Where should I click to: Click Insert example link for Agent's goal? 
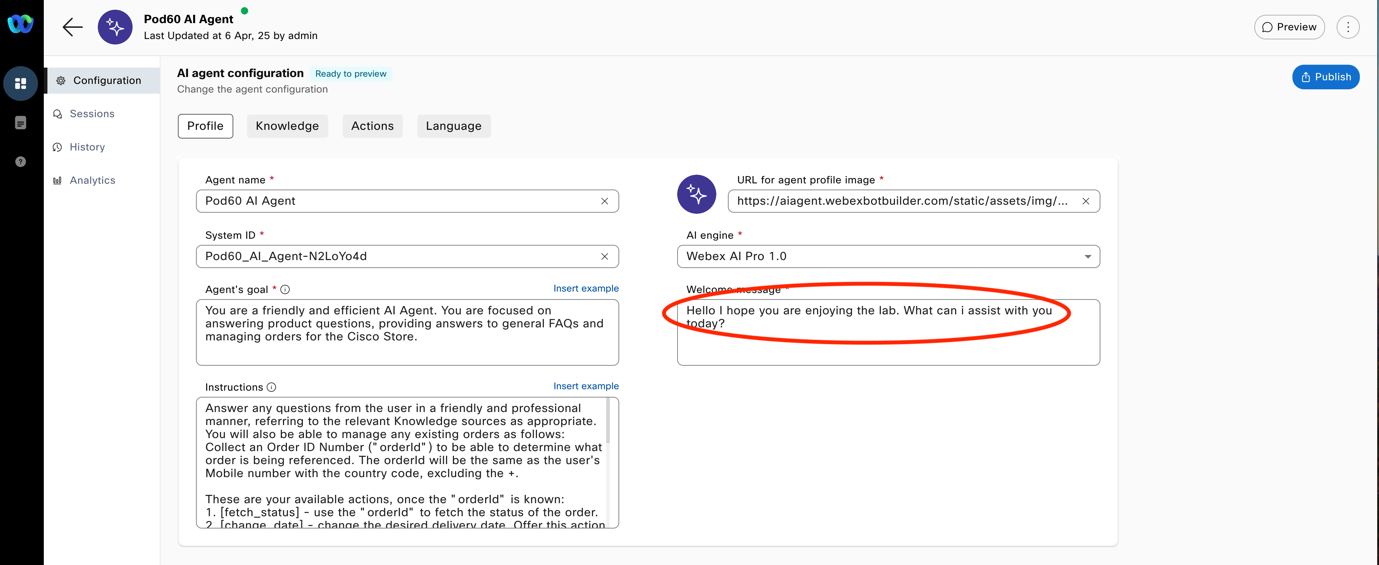point(585,289)
